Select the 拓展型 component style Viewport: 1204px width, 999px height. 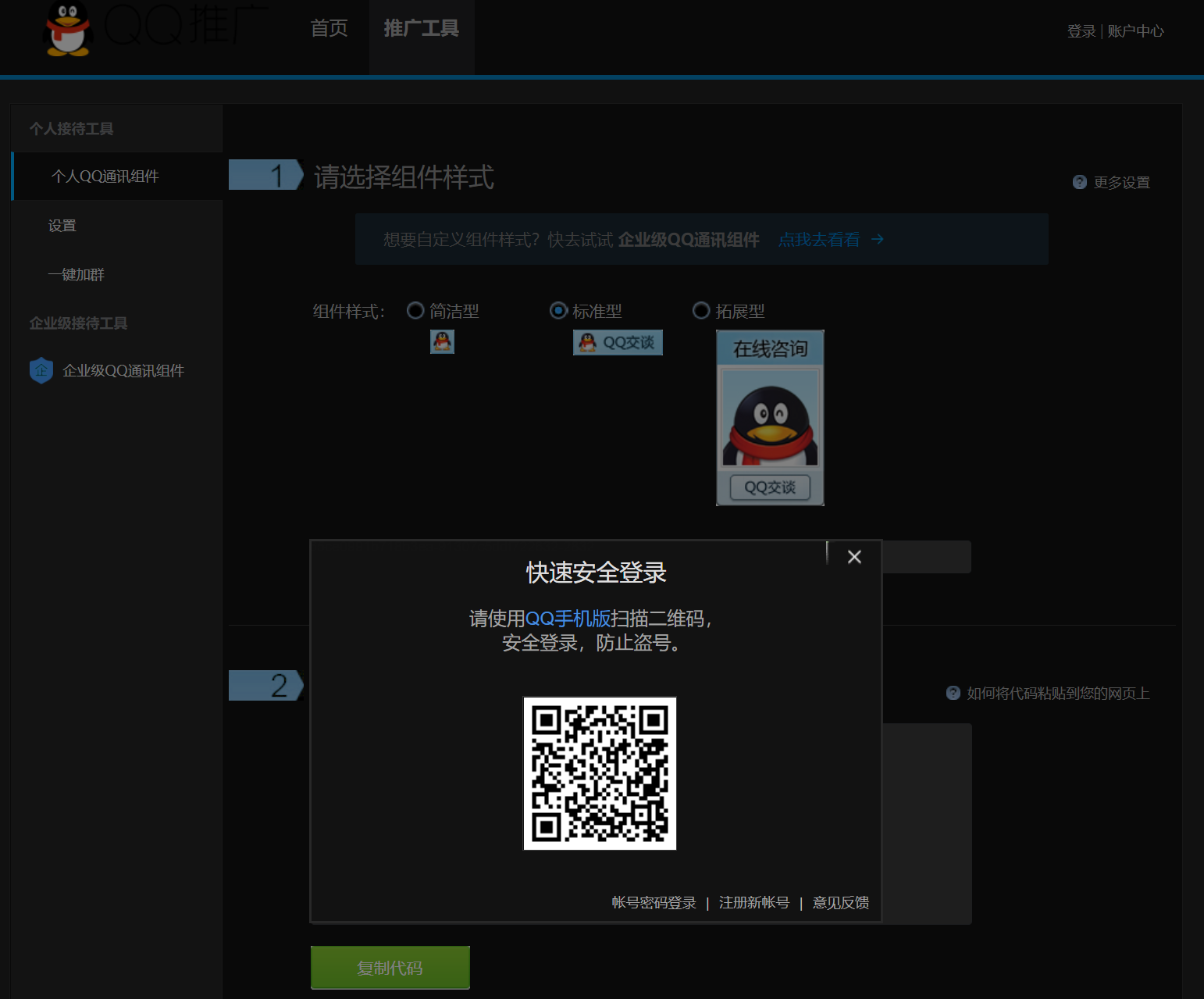[700, 310]
